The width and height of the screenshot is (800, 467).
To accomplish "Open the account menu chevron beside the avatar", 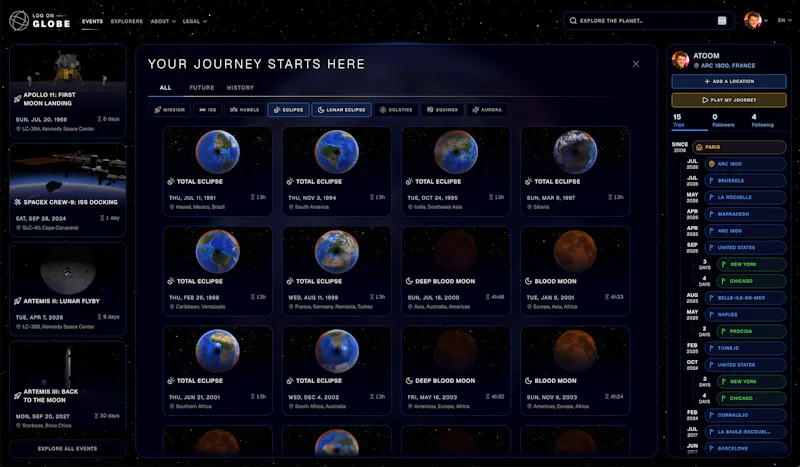I will click(766, 21).
